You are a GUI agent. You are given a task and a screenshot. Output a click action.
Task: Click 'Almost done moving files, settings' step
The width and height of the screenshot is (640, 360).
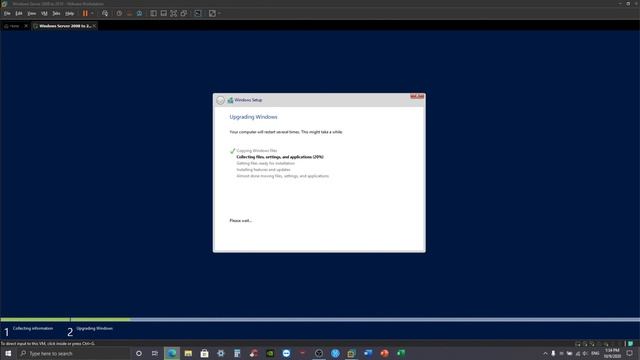pos(283,176)
